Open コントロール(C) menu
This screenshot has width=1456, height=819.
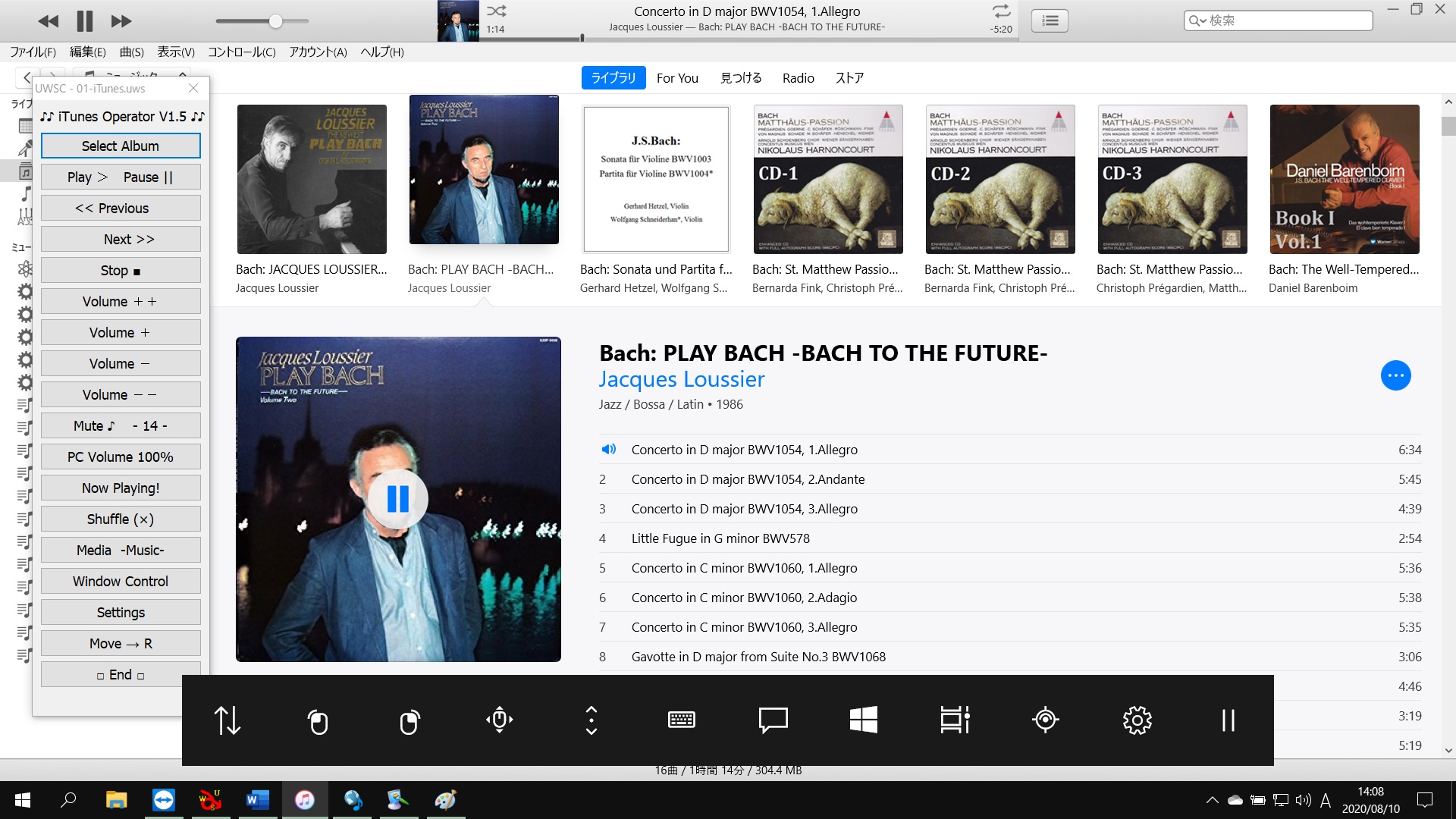242,52
